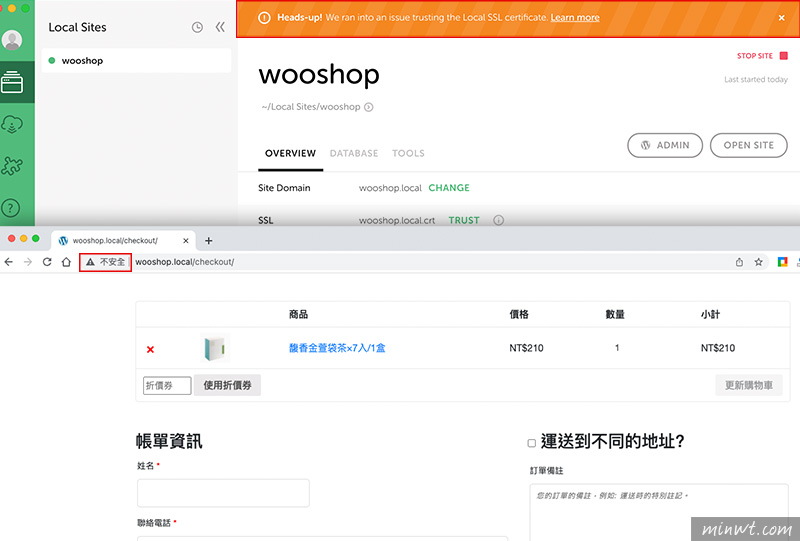This screenshot has width=800, height=541.
Task: Click the browser address bar URL
Action: (185, 262)
